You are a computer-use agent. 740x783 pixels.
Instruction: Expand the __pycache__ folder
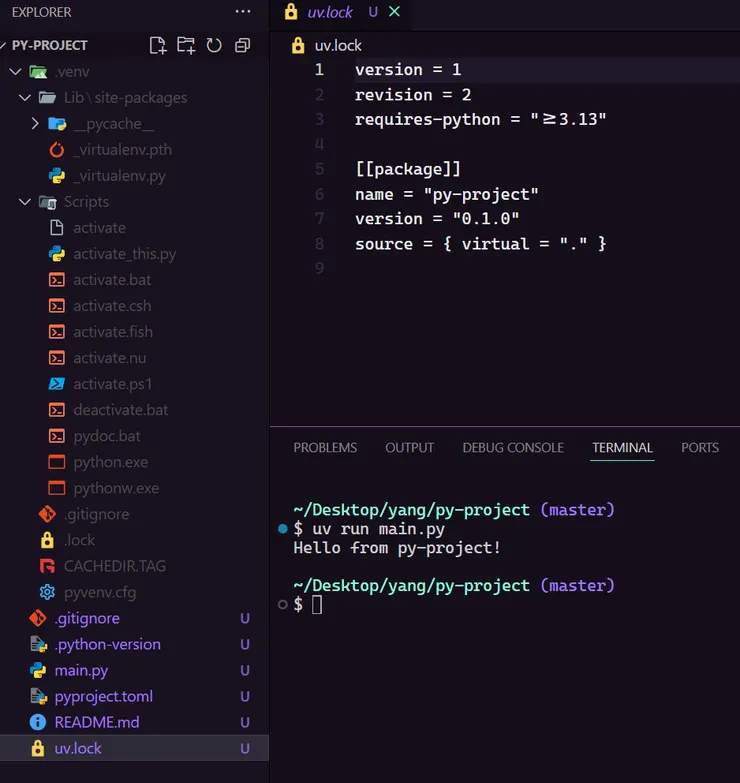click(x=34, y=123)
